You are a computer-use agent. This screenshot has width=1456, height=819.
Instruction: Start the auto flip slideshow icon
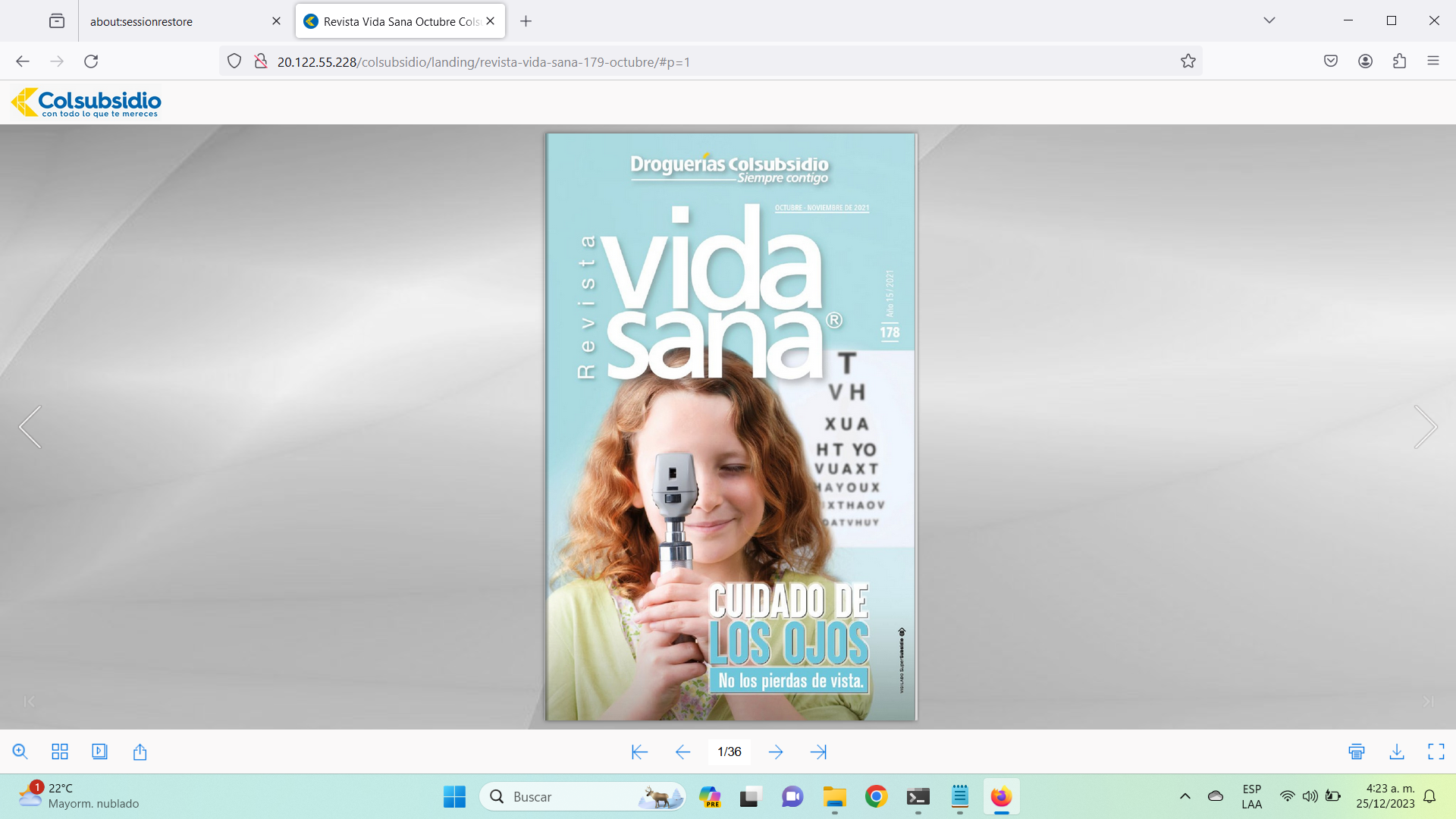[99, 752]
